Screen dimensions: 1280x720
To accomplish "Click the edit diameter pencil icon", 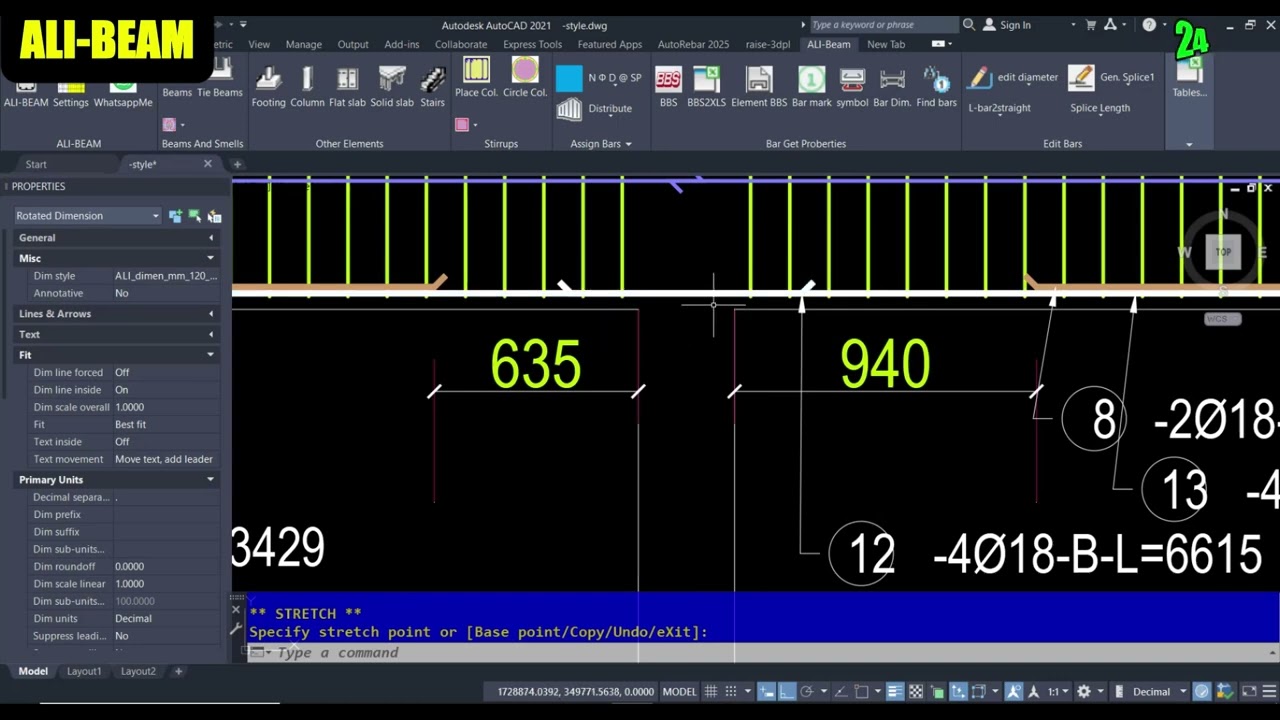I will (x=979, y=77).
